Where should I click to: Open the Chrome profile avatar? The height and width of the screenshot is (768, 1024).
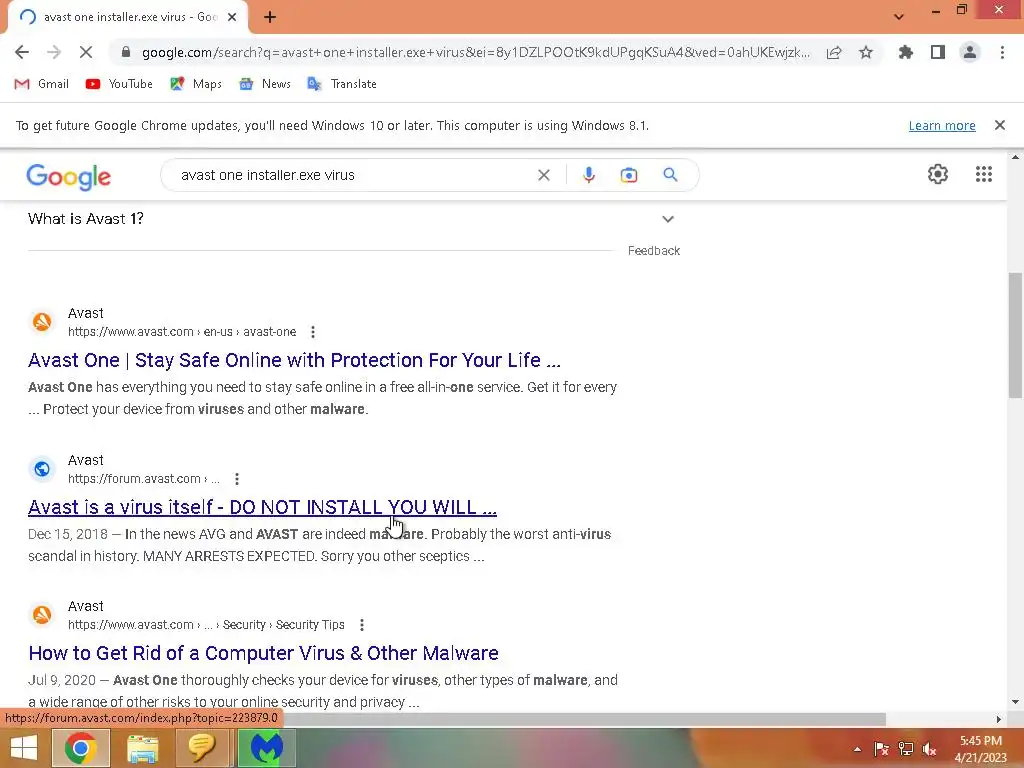[970, 52]
